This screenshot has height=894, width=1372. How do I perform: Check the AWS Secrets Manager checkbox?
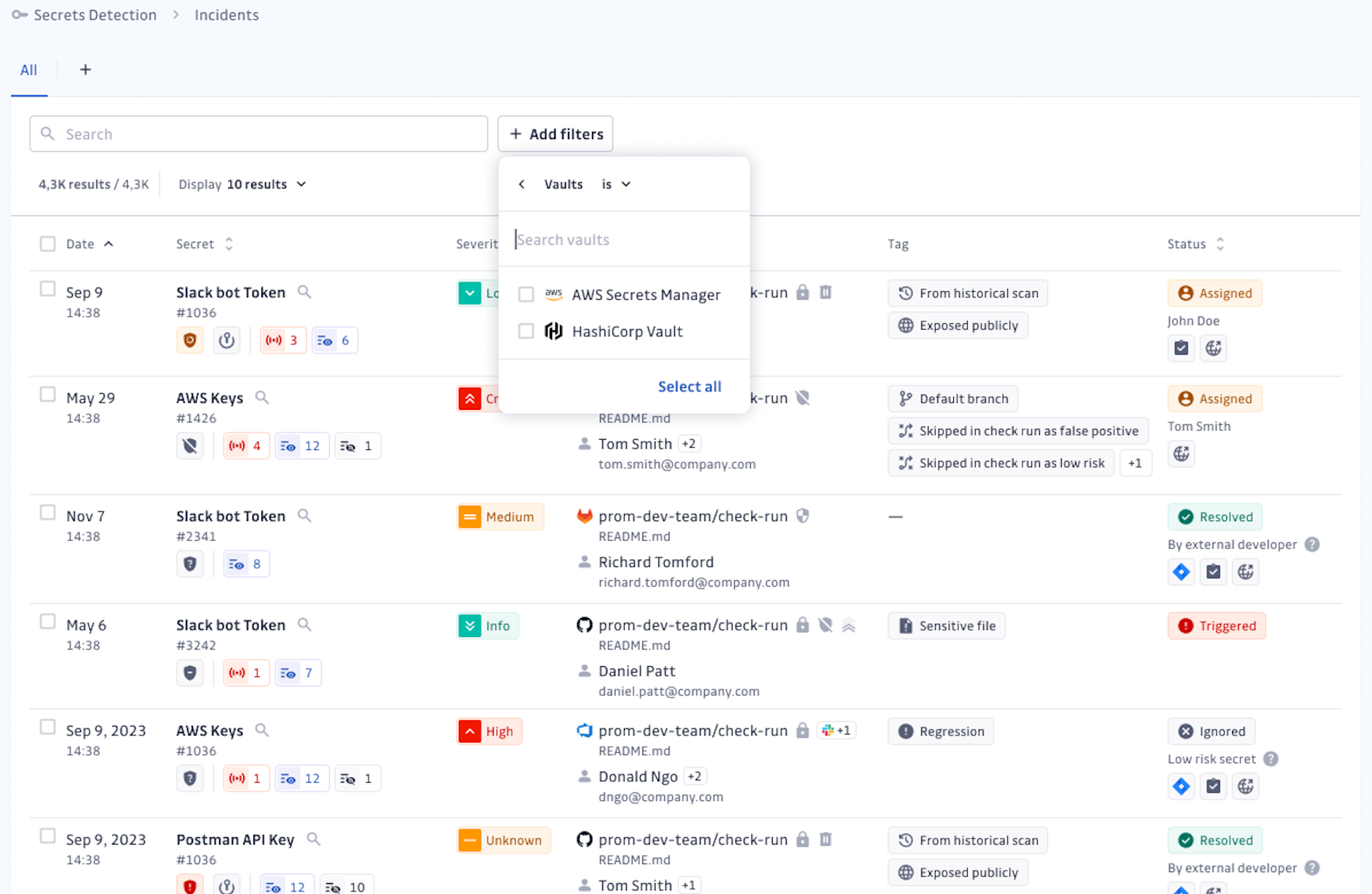coord(526,294)
